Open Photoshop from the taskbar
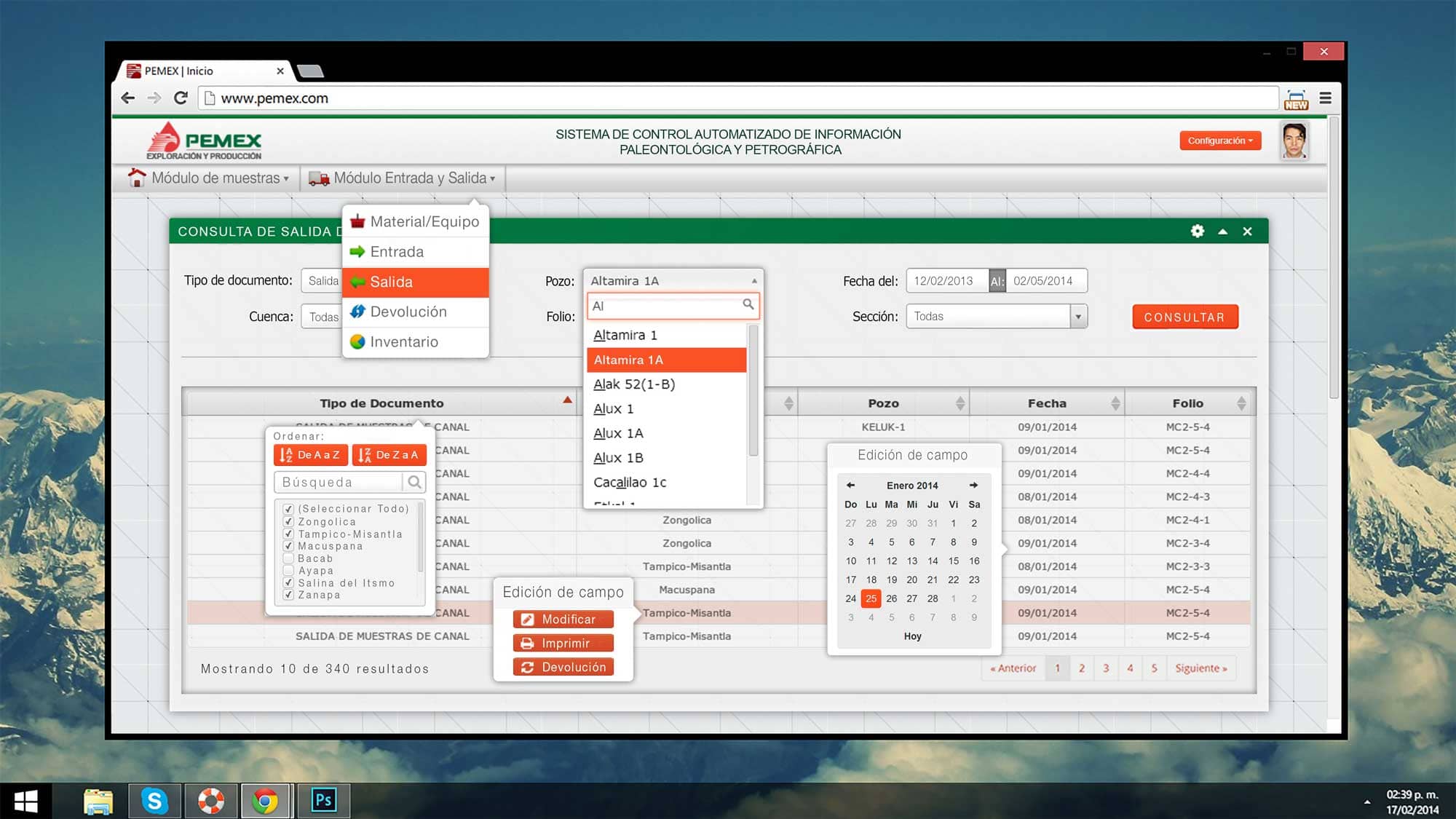The height and width of the screenshot is (819, 1456). coord(323,801)
